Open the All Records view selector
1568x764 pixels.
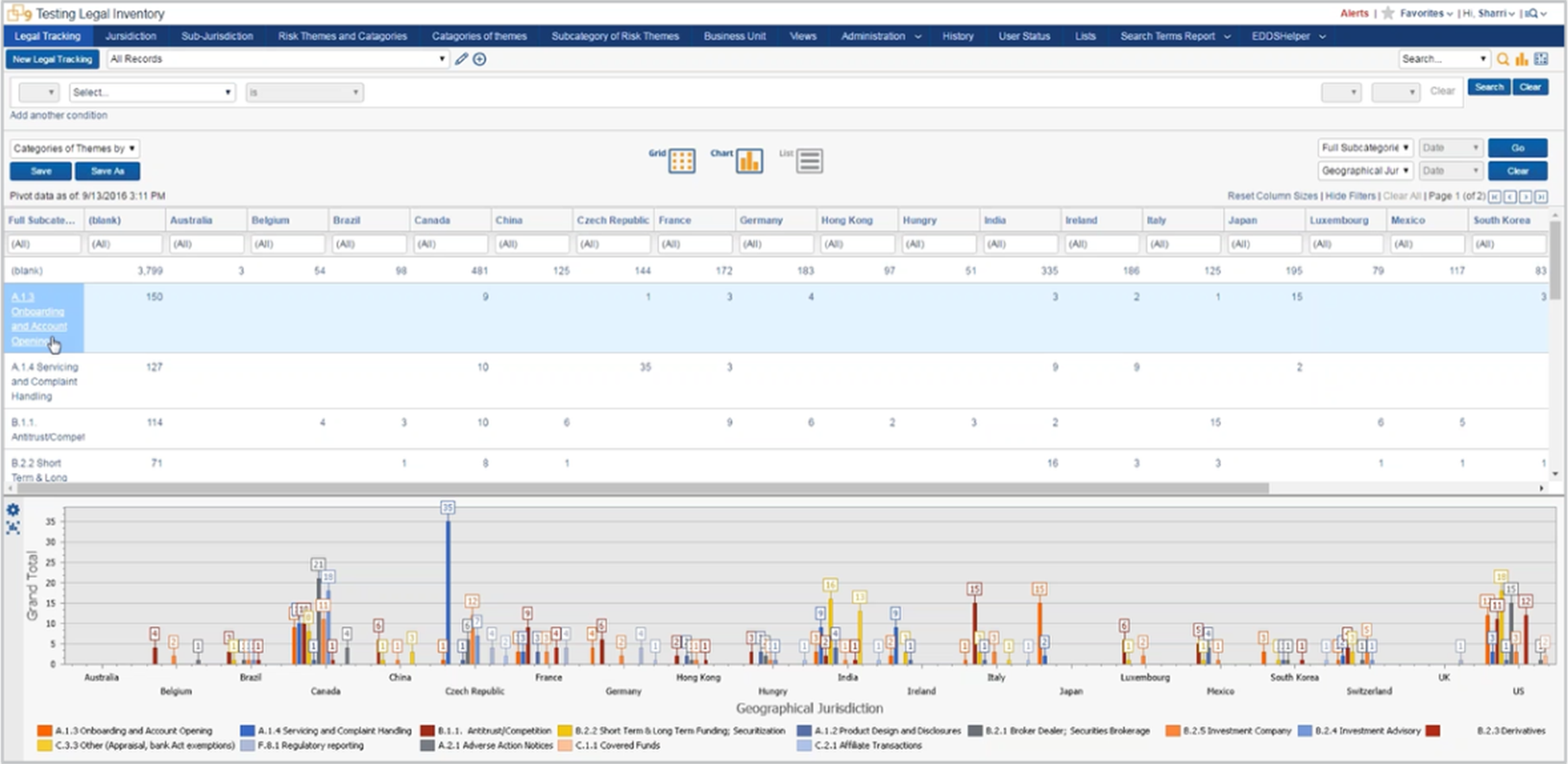276,59
